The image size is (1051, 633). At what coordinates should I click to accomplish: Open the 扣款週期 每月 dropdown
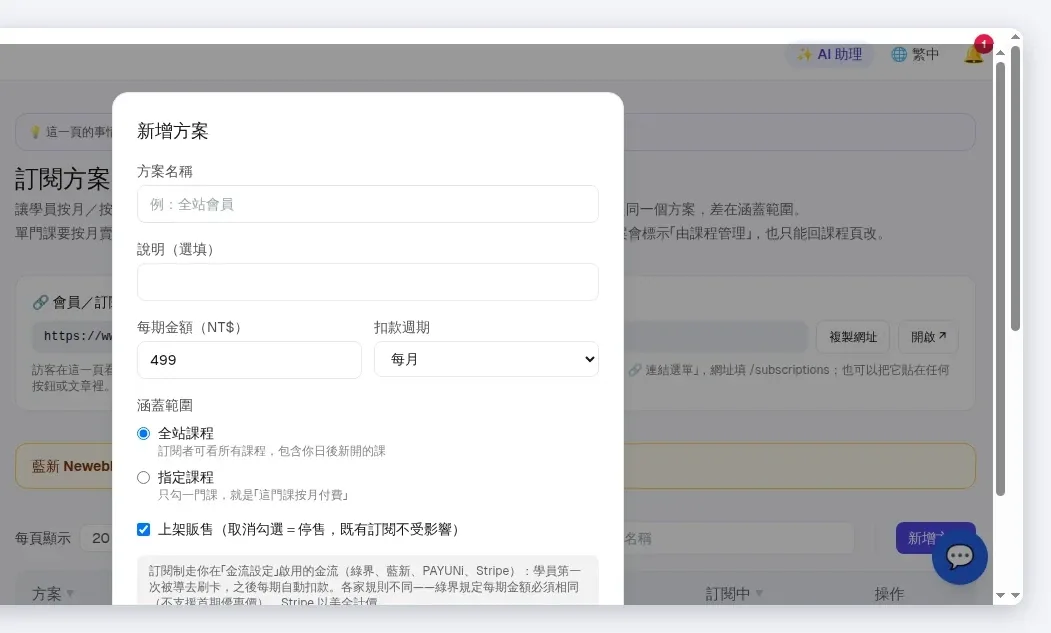(486, 359)
